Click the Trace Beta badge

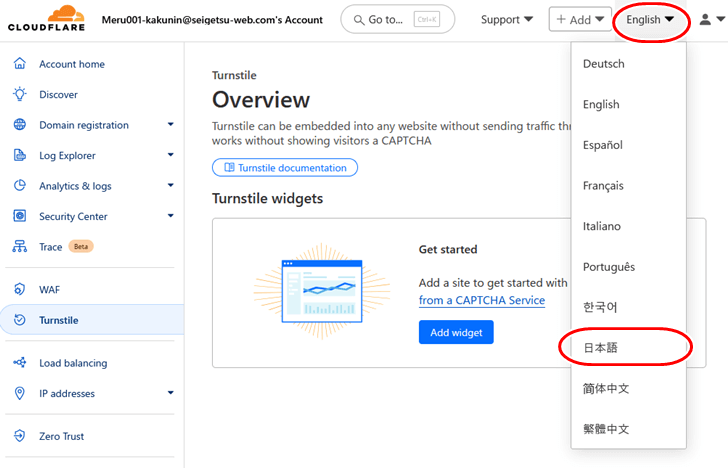(x=81, y=247)
